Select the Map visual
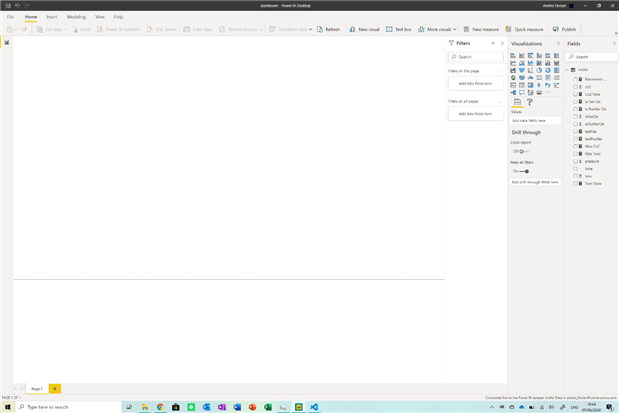This screenshot has height=413, width=619. [513, 78]
